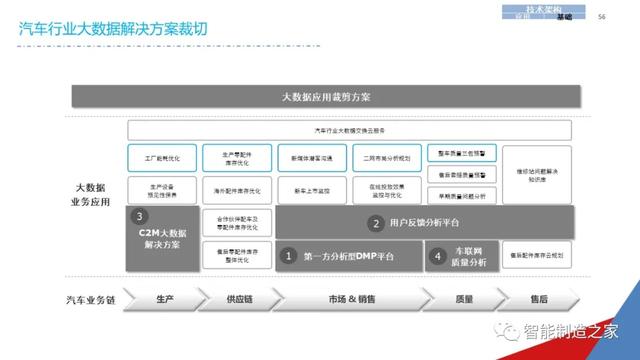
Task: Select the 合作伙伴配车及零配件库存优化 box
Action: (x=237, y=223)
